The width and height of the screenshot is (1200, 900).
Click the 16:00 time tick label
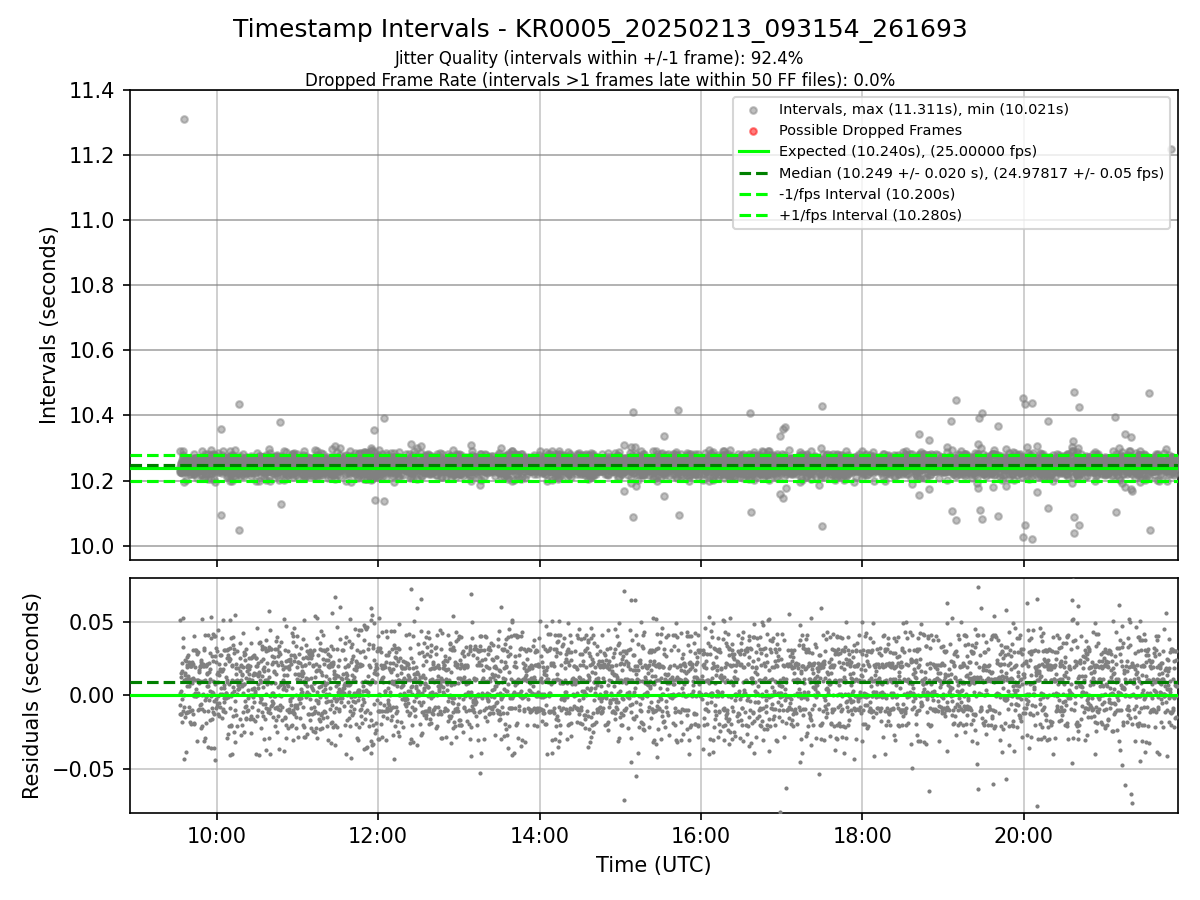701,834
